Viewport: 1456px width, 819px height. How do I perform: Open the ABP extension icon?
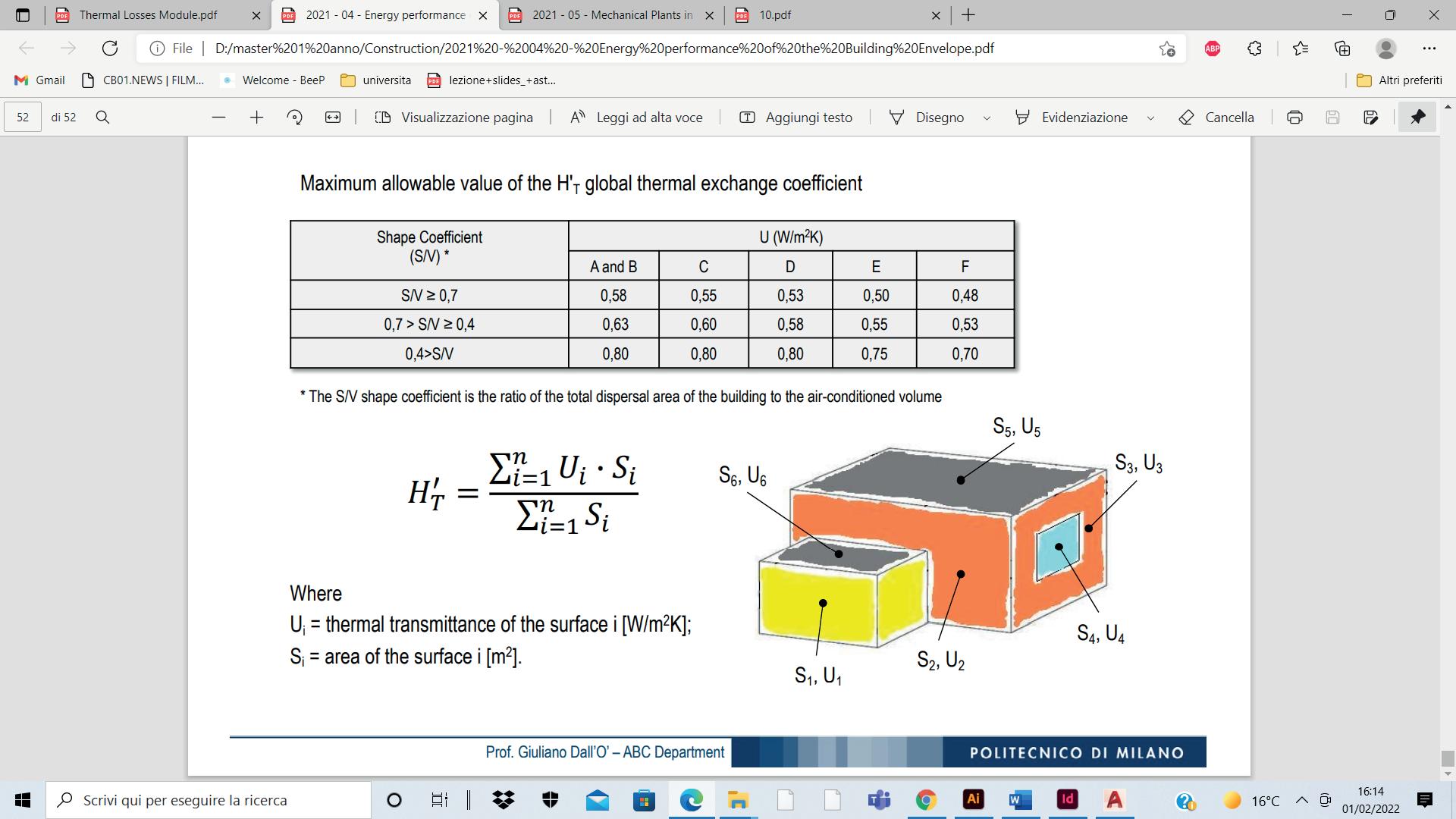pyautogui.click(x=1212, y=49)
